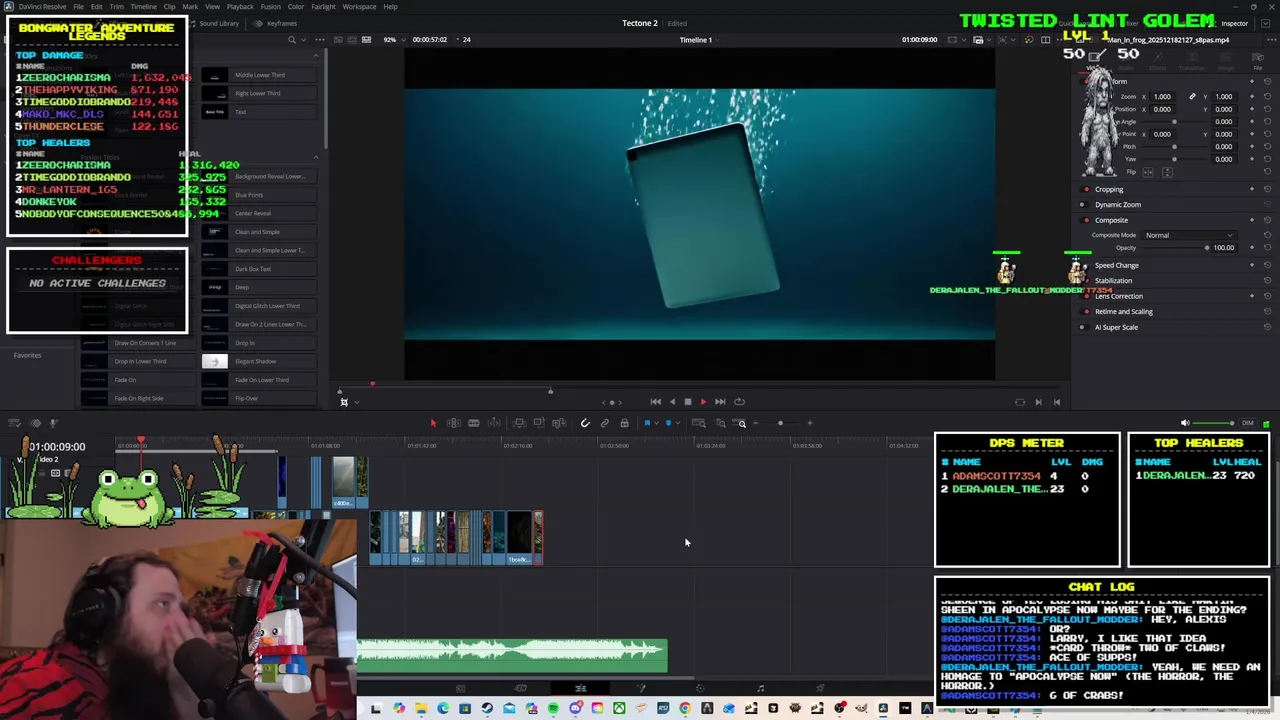
Task: Toggle timeline Snapping magnet icon
Action: tap(585, 423)
